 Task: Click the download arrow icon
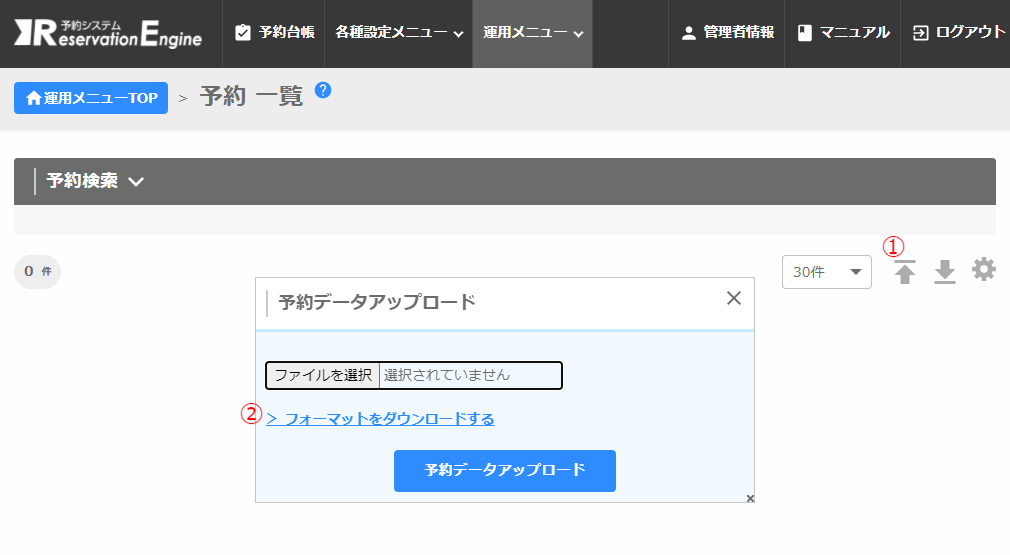click(x=945, y=272)
